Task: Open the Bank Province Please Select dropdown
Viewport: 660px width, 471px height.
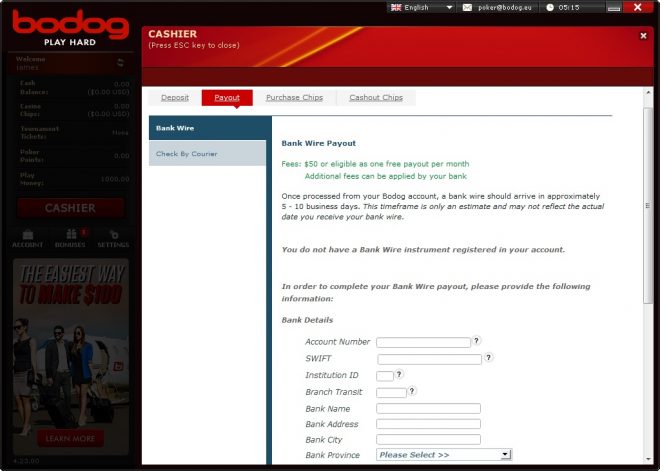Action: click(x=444, y=455)
